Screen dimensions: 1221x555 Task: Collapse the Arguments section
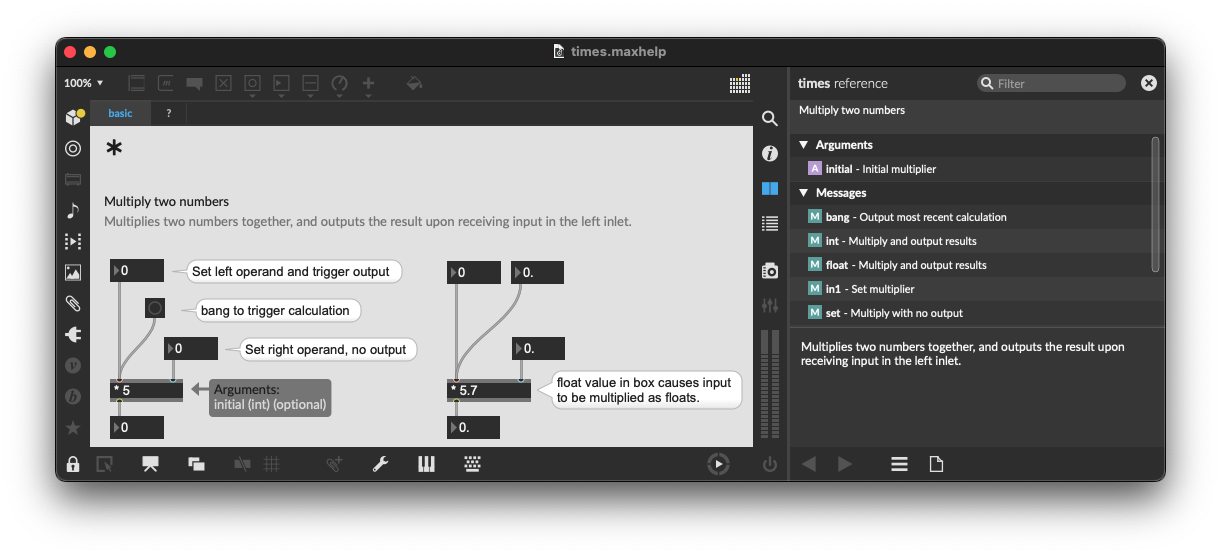(x=803, y=145)
